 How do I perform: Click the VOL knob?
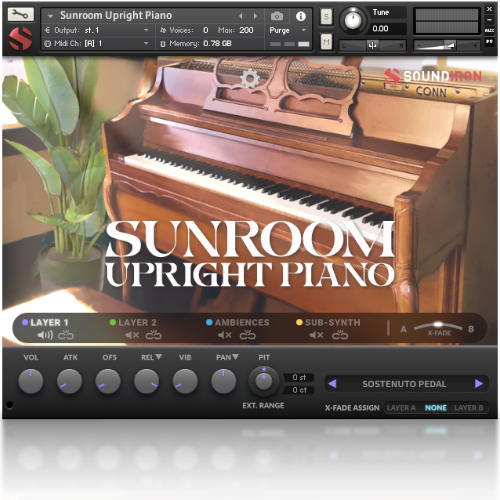pyautogui.click(x=31, y=381)
